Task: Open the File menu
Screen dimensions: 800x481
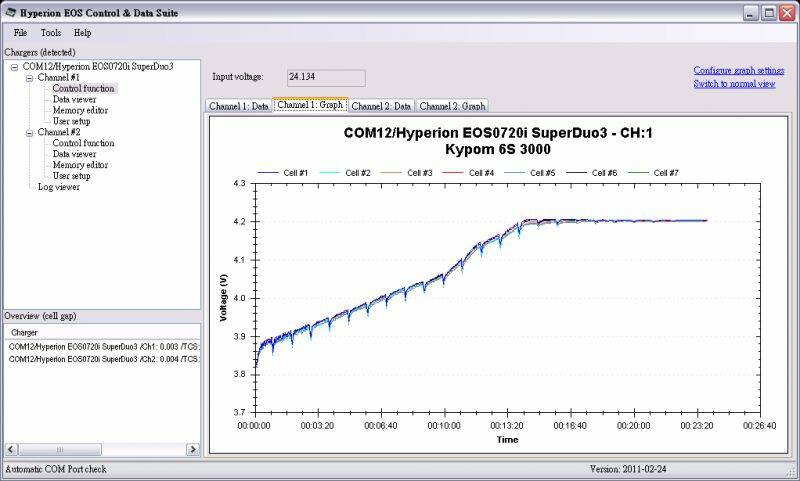Action: click(20, 33)
